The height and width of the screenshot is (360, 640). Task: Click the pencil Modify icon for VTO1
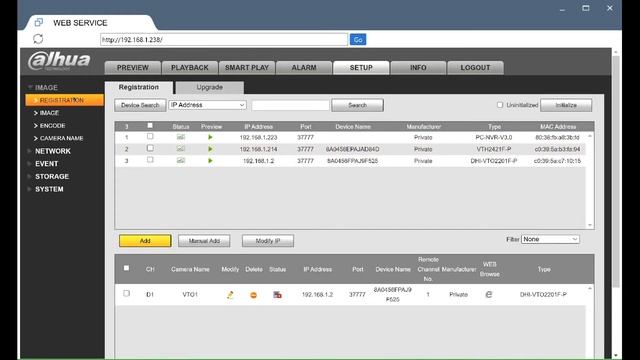pyautogui.click(x=230, y=295)
